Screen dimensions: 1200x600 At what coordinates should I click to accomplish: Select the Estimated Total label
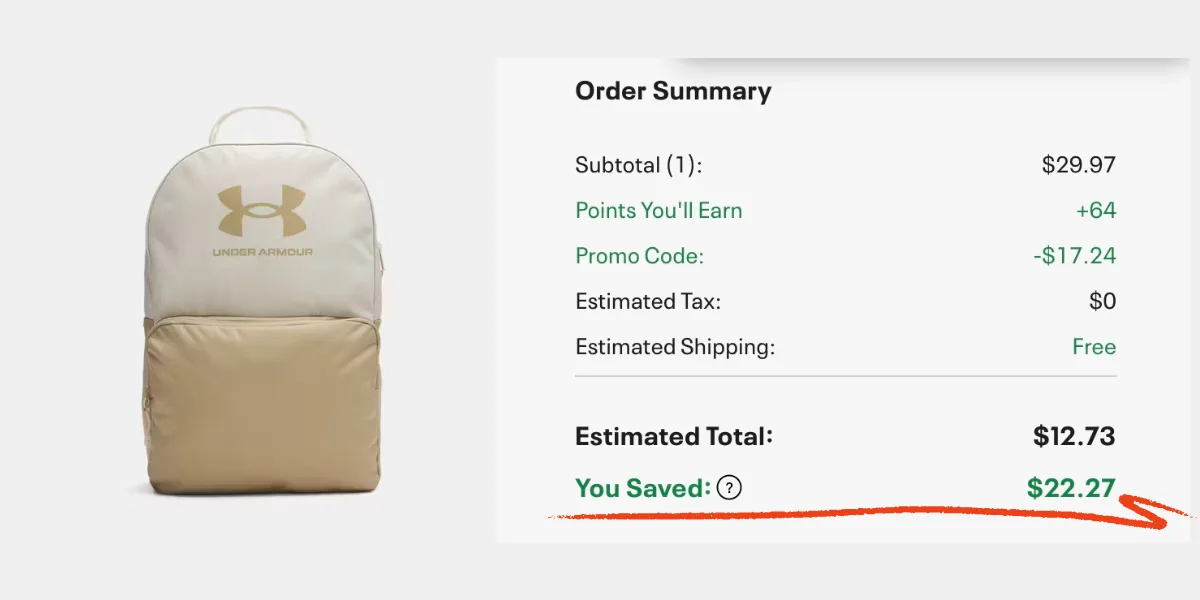coord(674,437)
